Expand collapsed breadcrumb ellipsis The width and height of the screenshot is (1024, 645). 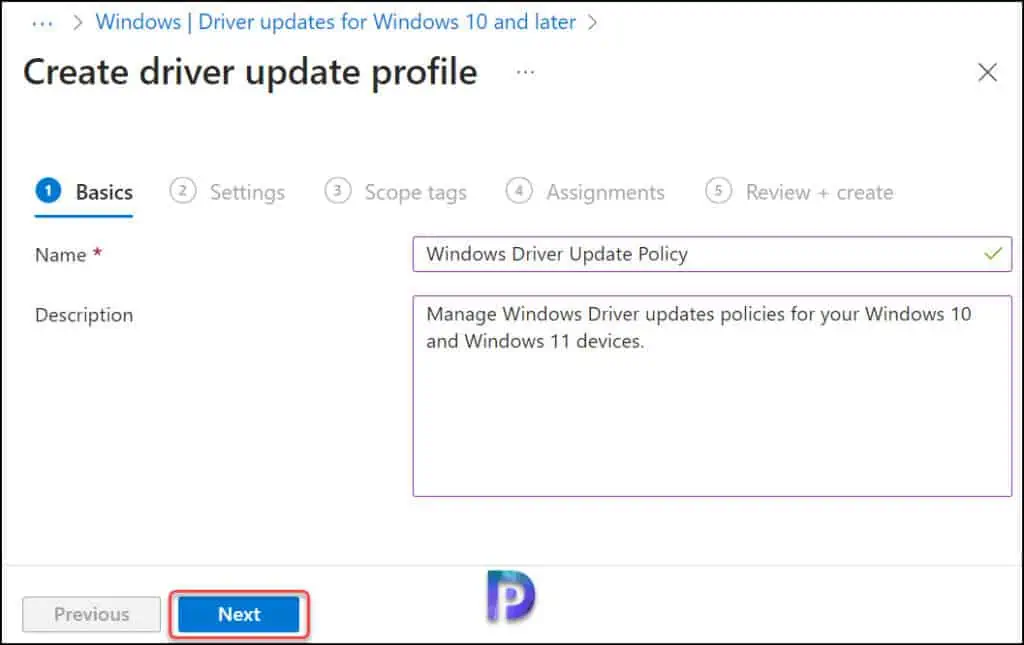coord(42,24)
